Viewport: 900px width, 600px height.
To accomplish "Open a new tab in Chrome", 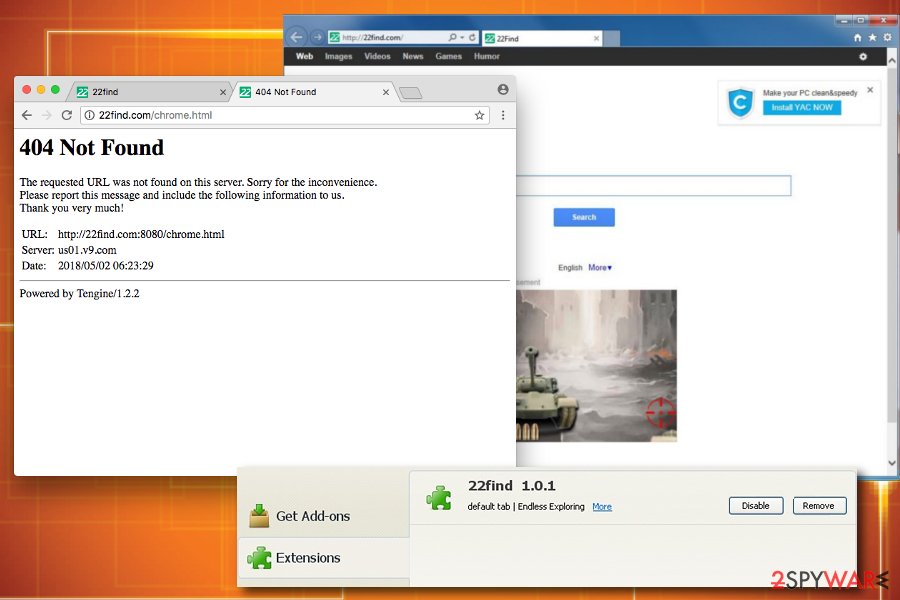I will [410, 92].
